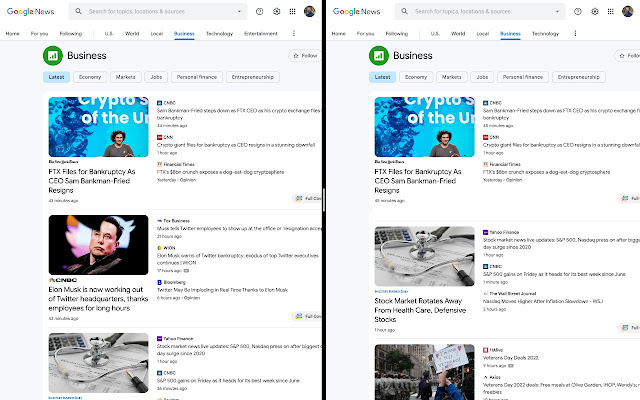
Task: Select Markets chip in left window
Action: [126, 77]
